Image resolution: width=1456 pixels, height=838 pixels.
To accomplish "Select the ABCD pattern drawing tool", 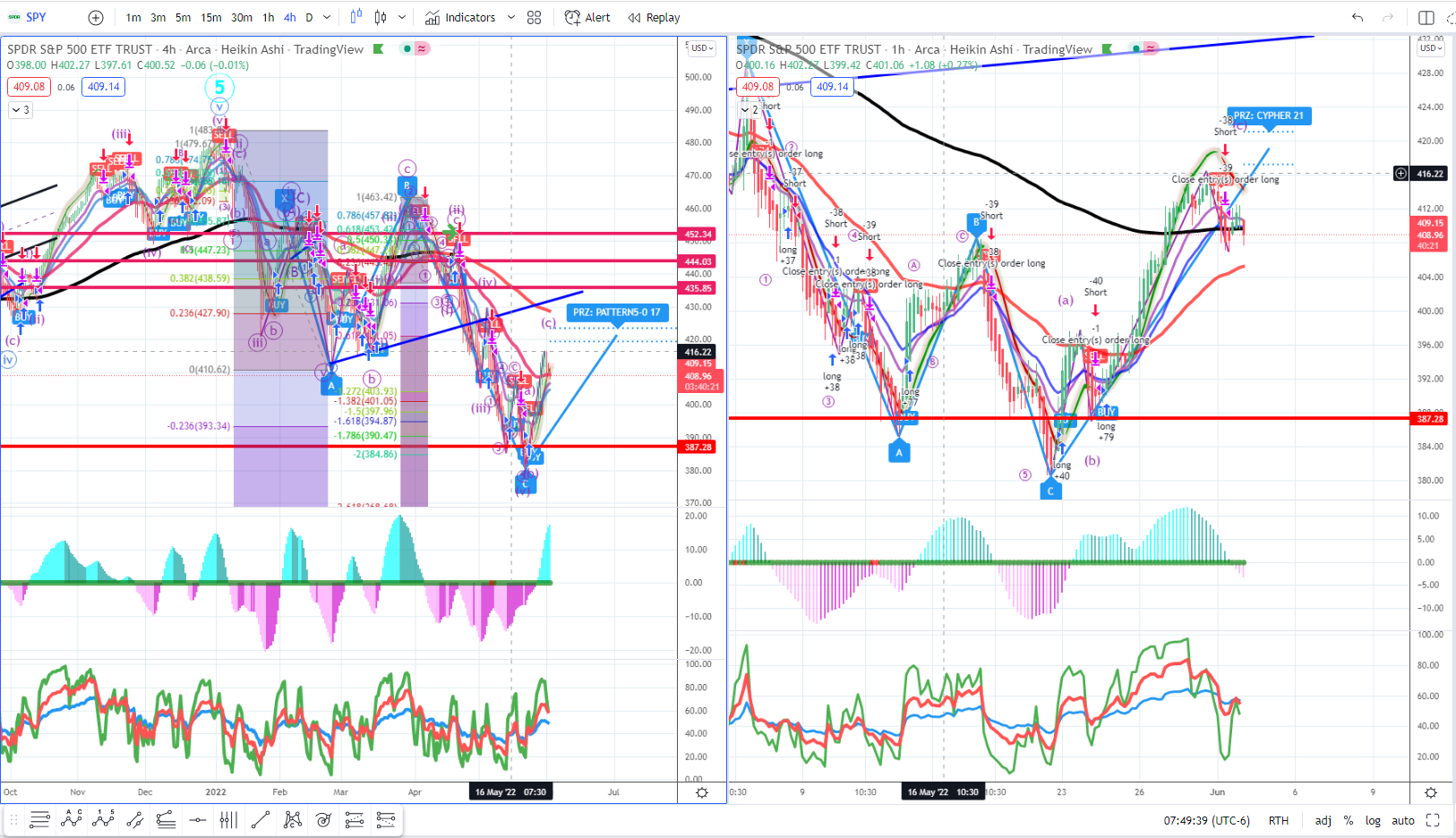I will coord(72,819).
